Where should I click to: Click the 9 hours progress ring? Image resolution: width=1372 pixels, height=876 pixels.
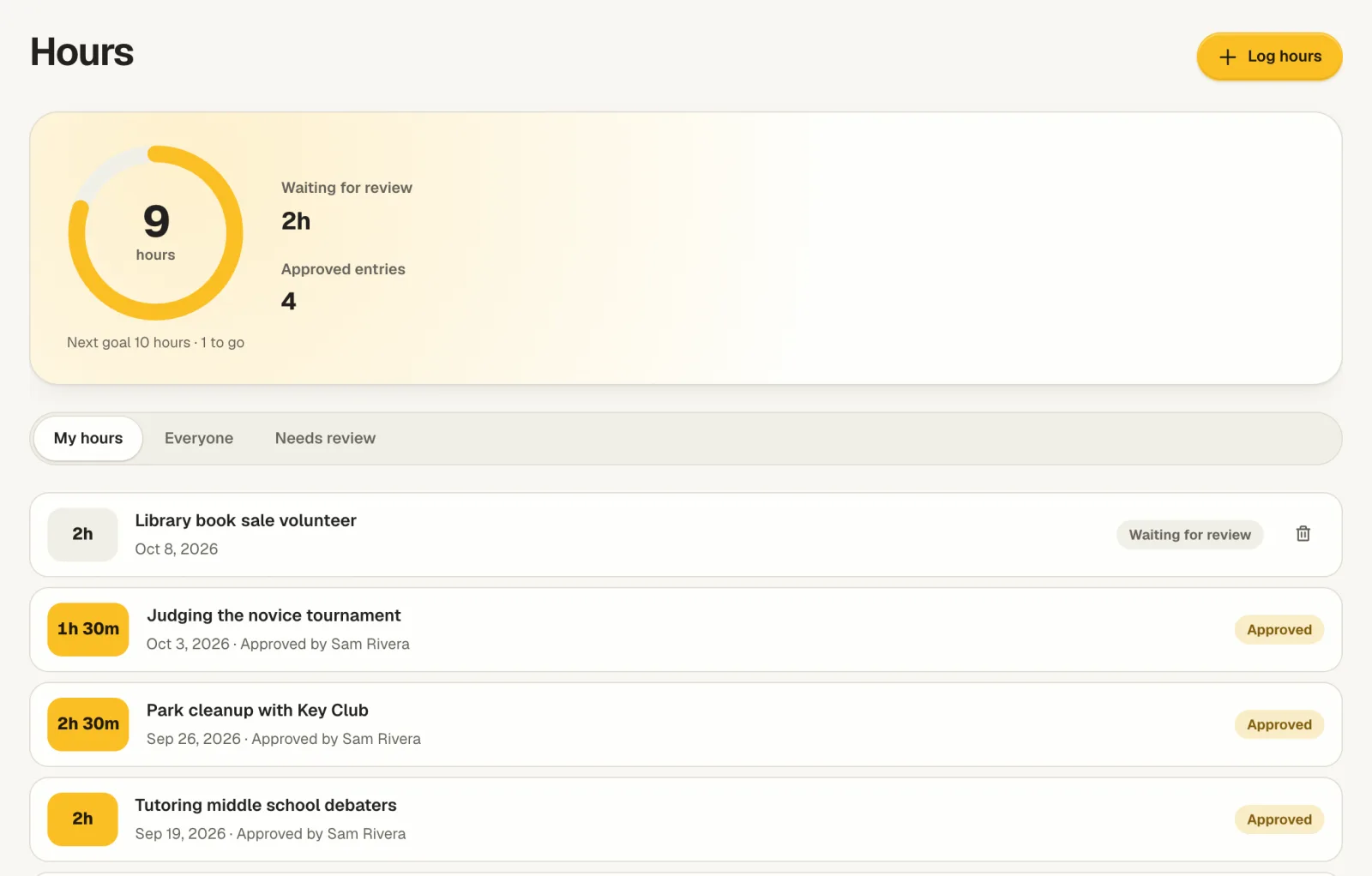[x=155, y=233]
